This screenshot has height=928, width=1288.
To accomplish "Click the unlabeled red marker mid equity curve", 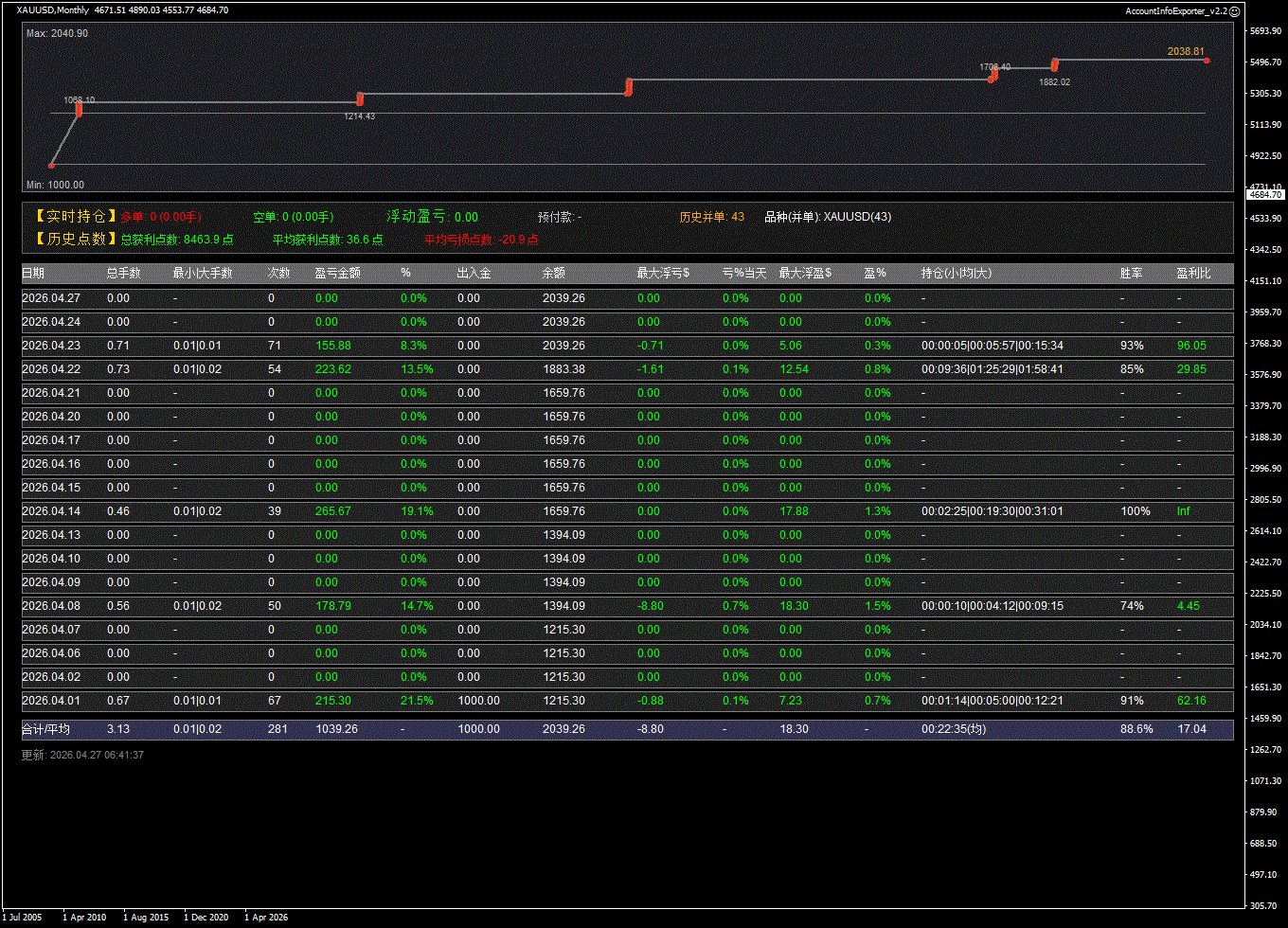I will click(628, 88).
